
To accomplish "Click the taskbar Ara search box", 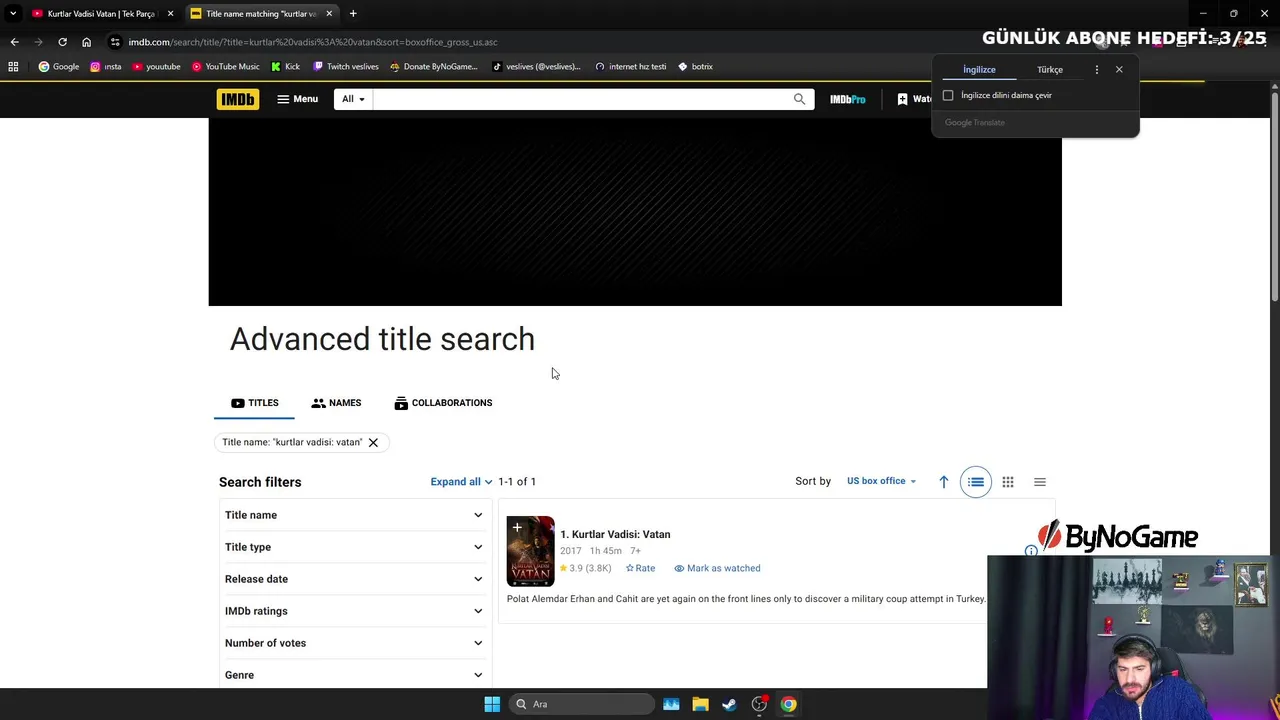I will tap(581, 704).
